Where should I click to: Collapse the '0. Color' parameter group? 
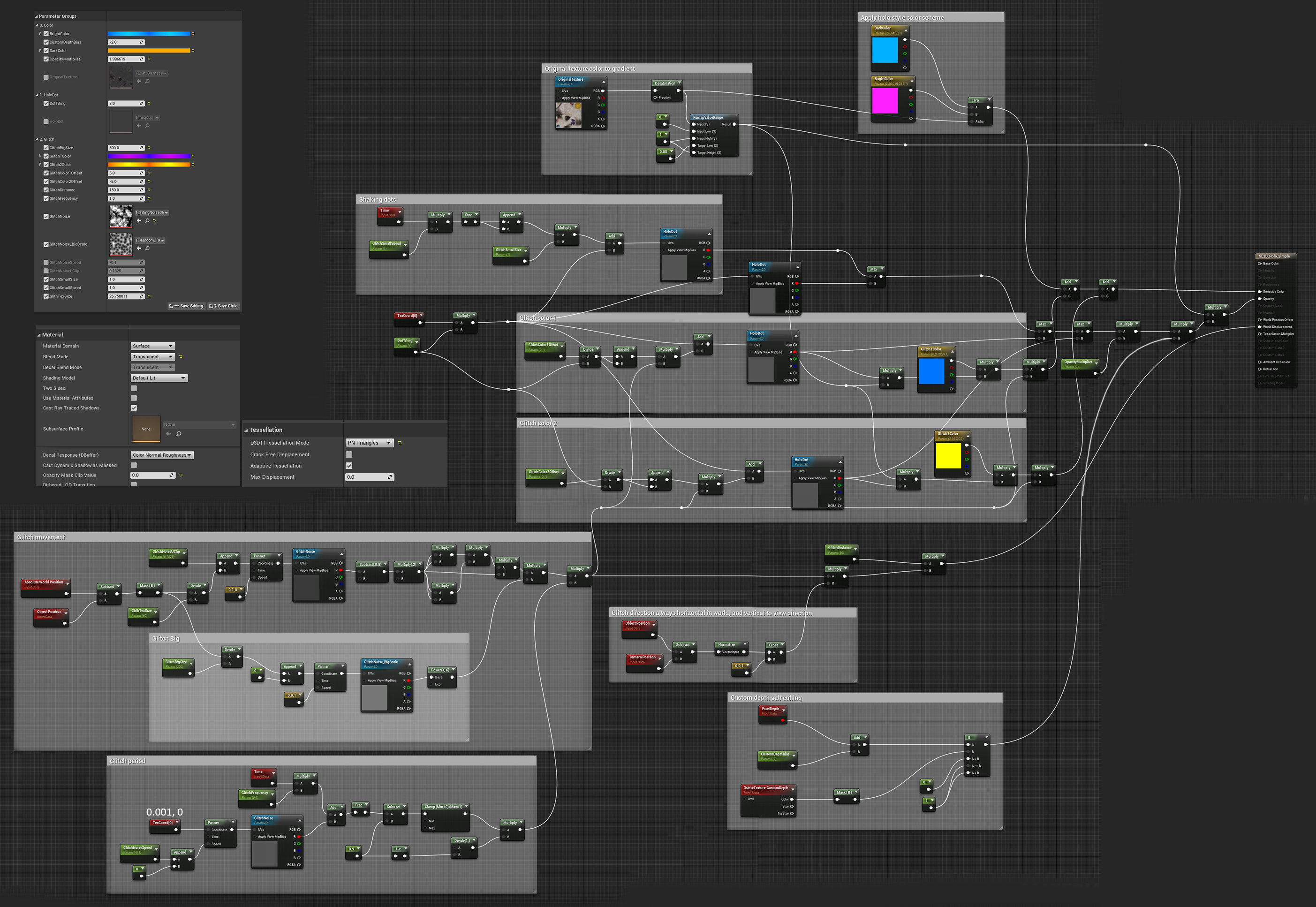click(x=38, y=25)
